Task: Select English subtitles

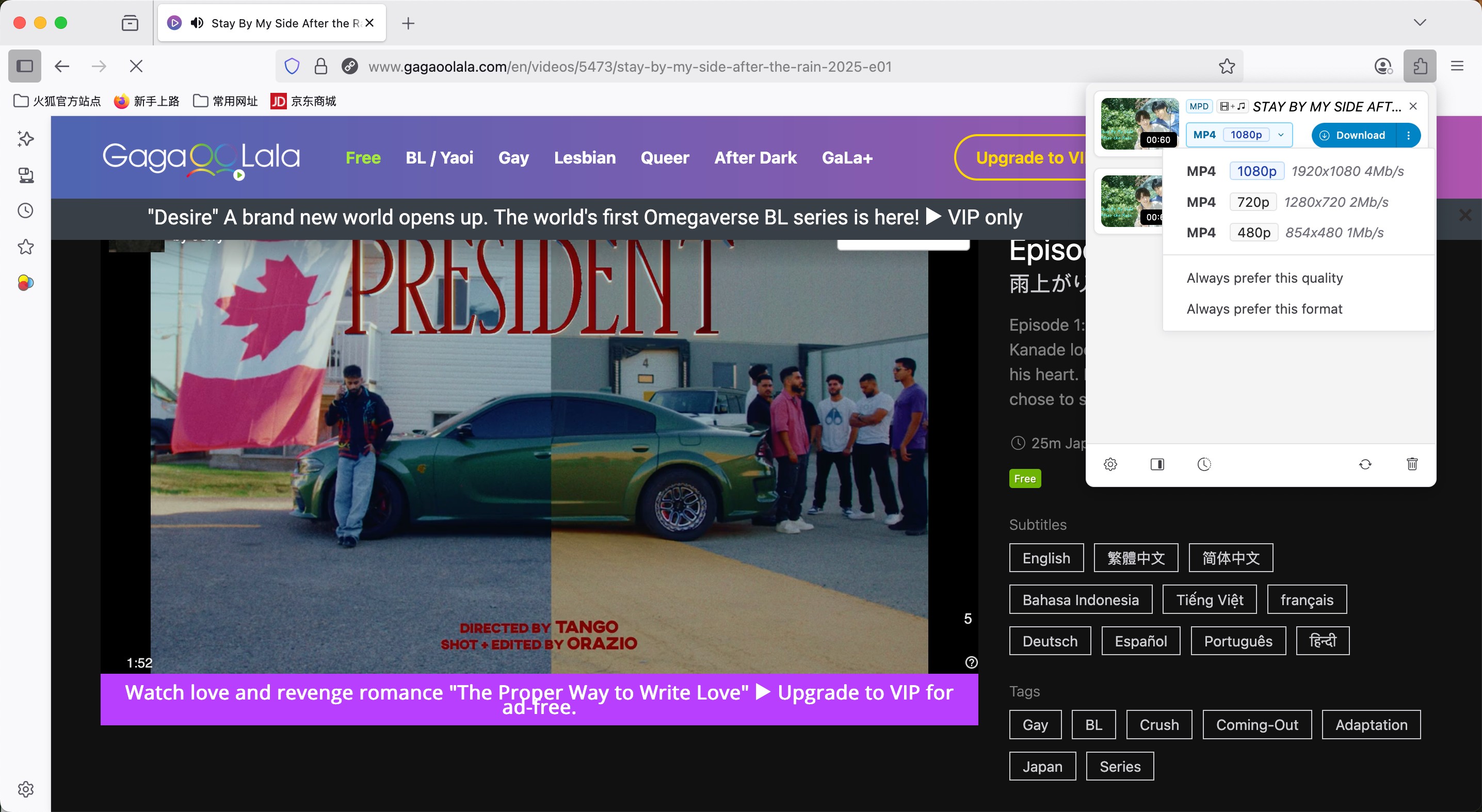Action: [x=1046, y=558]
